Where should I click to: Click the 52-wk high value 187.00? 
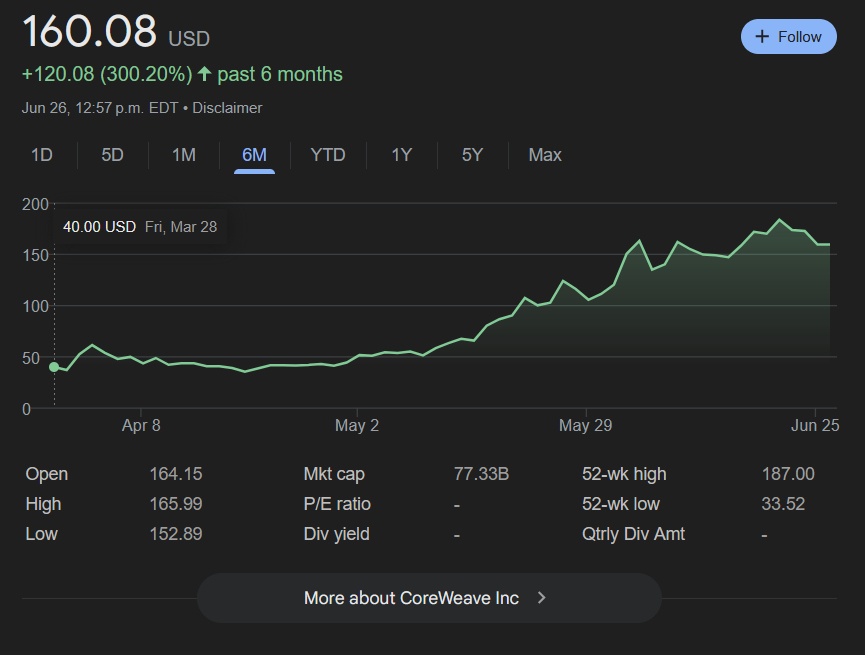click(787, 474)
